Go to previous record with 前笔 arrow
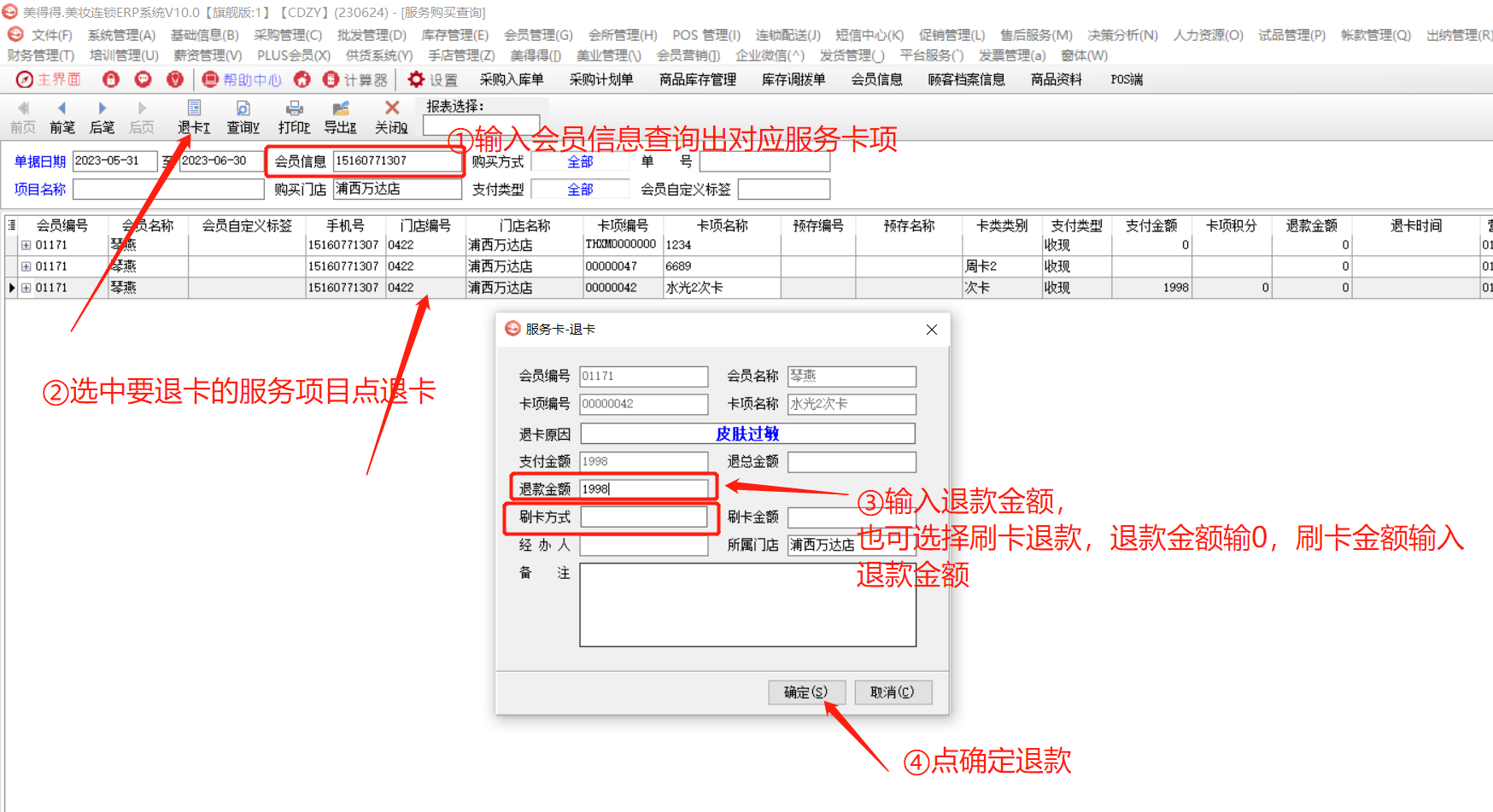The height and width of the screenshot is (812, 1493). [61, 108]
